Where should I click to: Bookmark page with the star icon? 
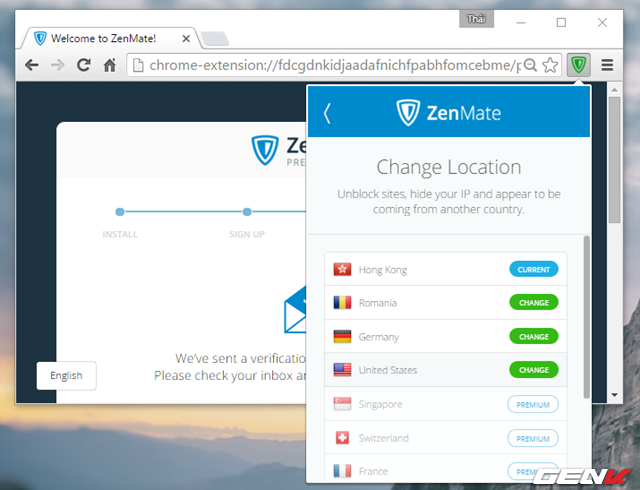pyautogui.click(x=550, y=65)
